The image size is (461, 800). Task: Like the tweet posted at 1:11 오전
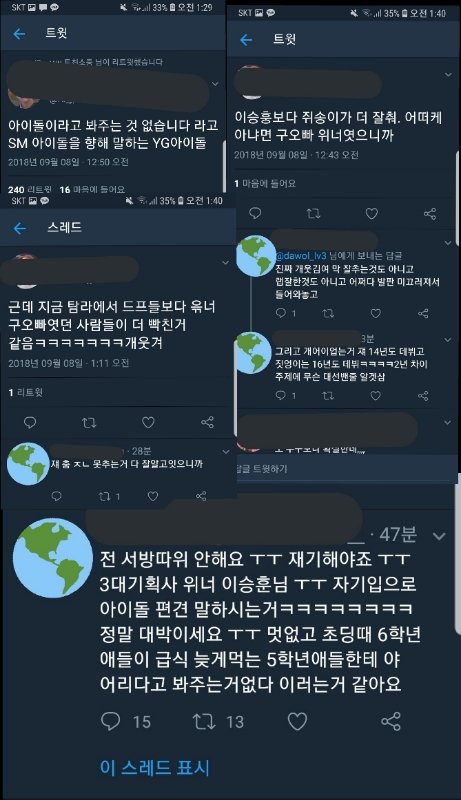click(x=148, y=422)
